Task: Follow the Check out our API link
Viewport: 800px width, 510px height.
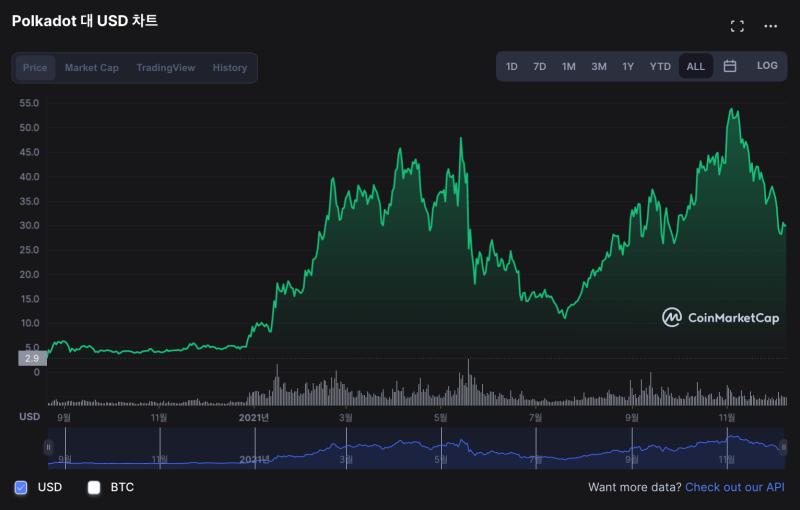Action: pyautogui.click(x=735, y=487)
